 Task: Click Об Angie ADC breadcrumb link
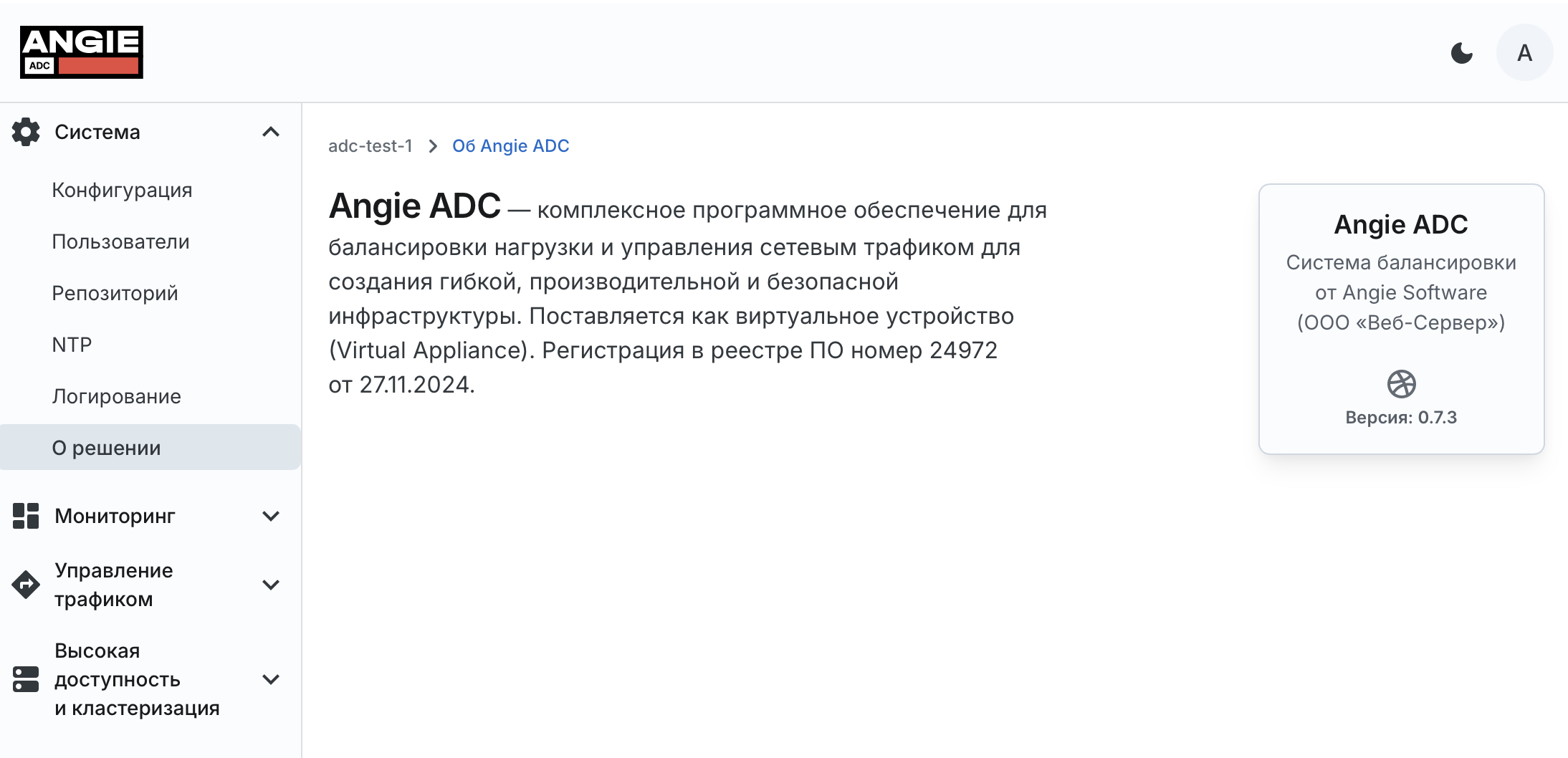pos(510,146)
